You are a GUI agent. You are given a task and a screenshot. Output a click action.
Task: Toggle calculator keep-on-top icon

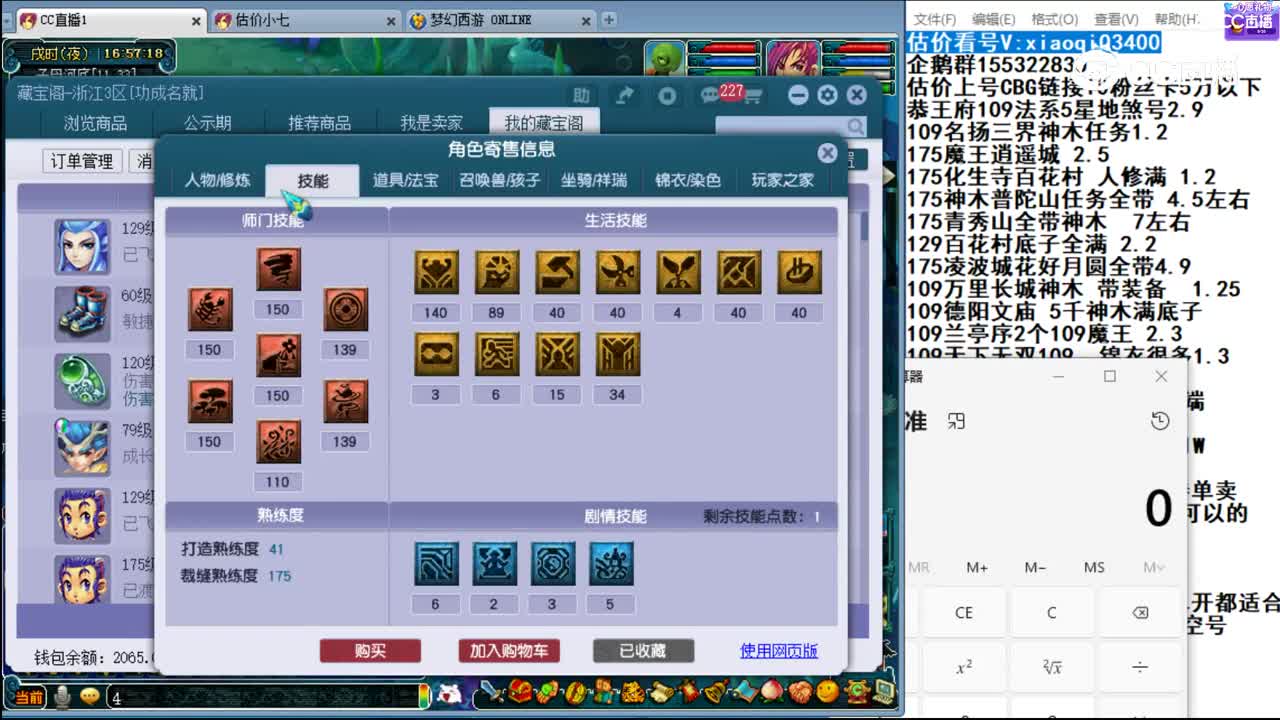coord(956,421)
